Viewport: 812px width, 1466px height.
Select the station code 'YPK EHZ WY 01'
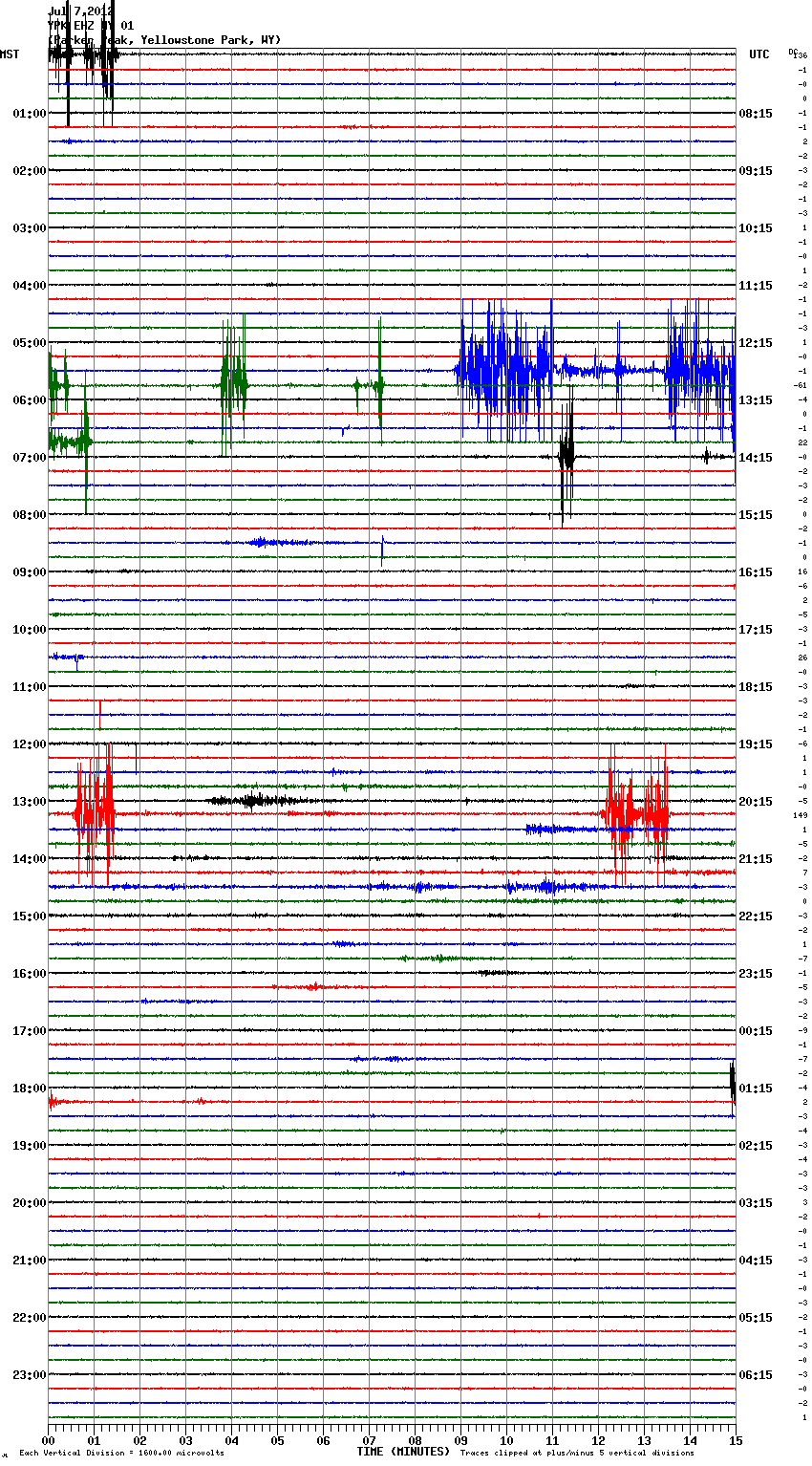91,26
